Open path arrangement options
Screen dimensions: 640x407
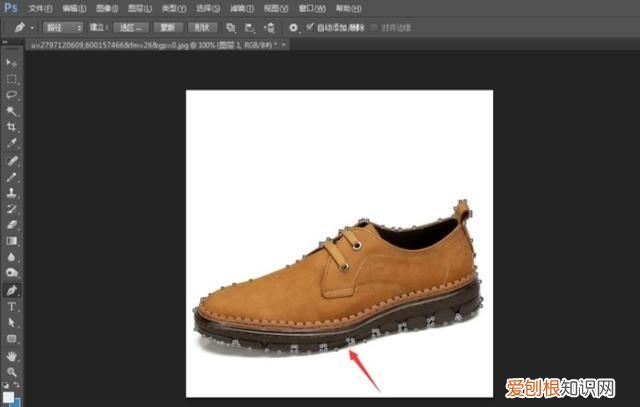pos(269,28)
